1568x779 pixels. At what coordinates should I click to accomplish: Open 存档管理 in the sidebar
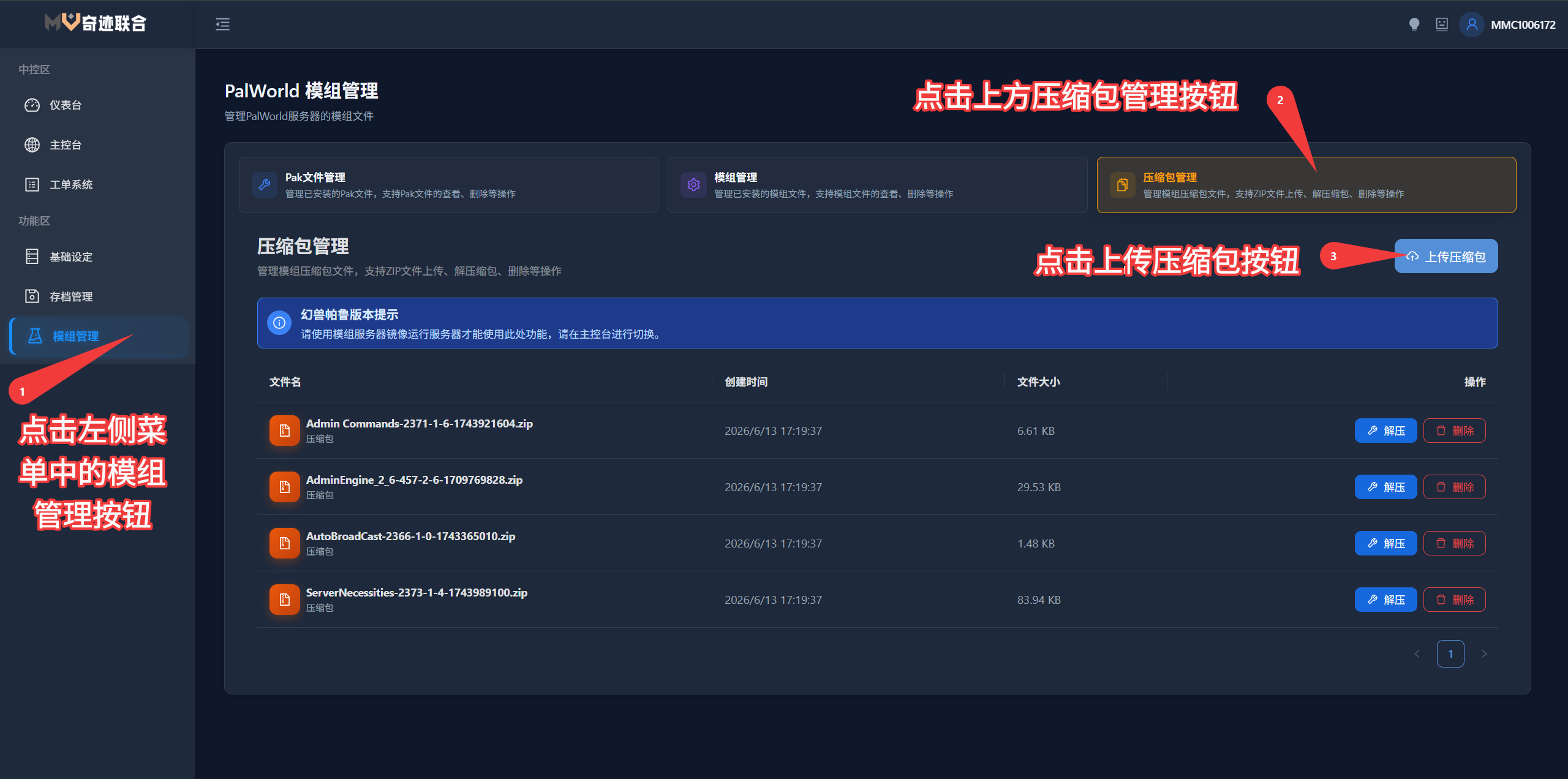coord(98,296)
